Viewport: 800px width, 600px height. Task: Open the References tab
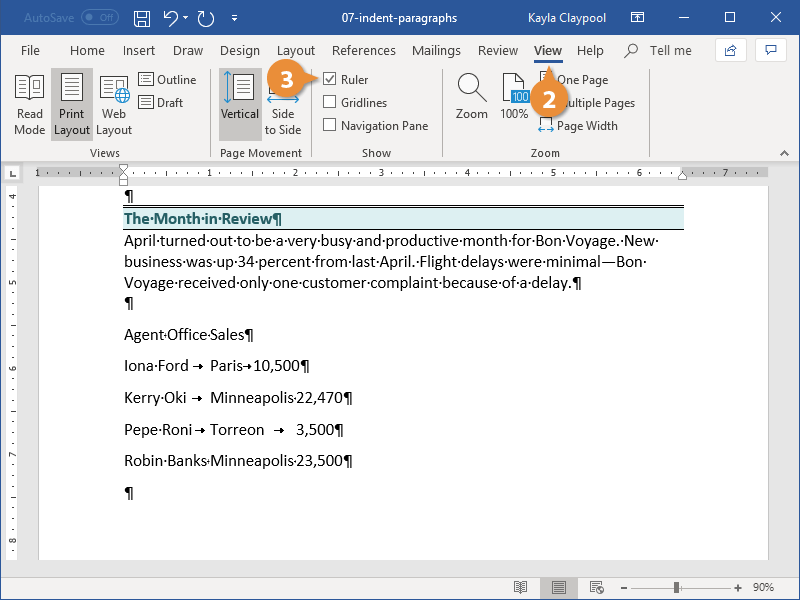tap(363, 51)
